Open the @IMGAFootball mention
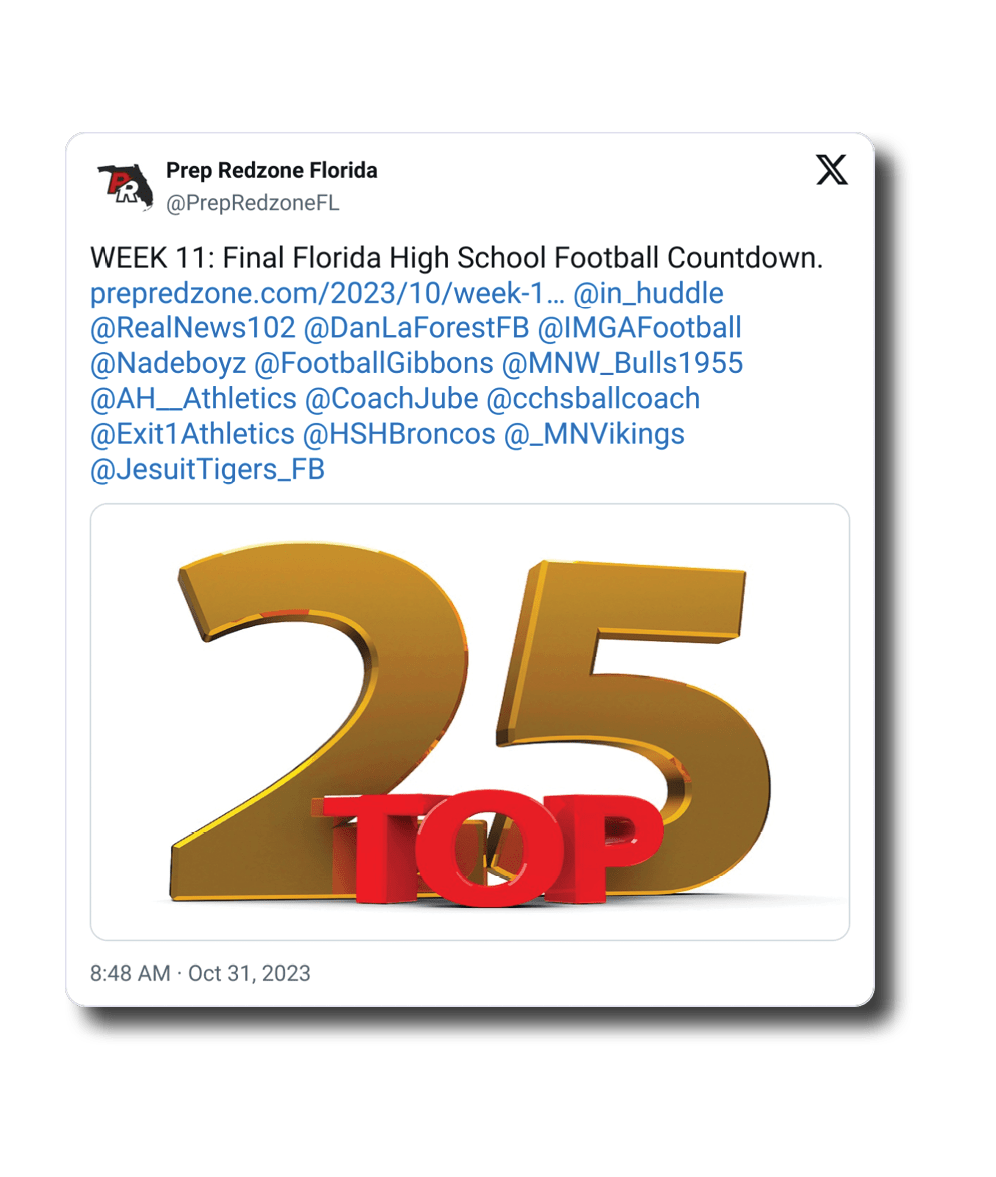996x1177 pixels. click(x=639, y=328)
